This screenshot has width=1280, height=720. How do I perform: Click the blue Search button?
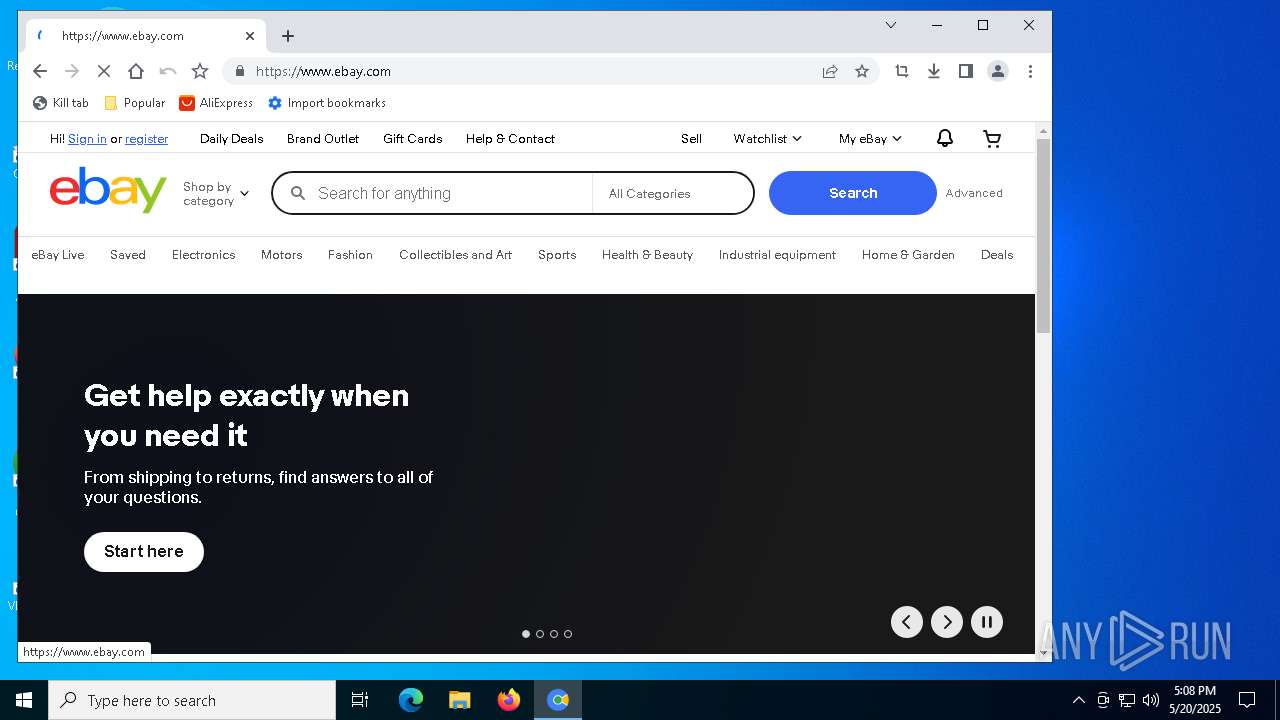pyautogui.click(x=853, y=193)
